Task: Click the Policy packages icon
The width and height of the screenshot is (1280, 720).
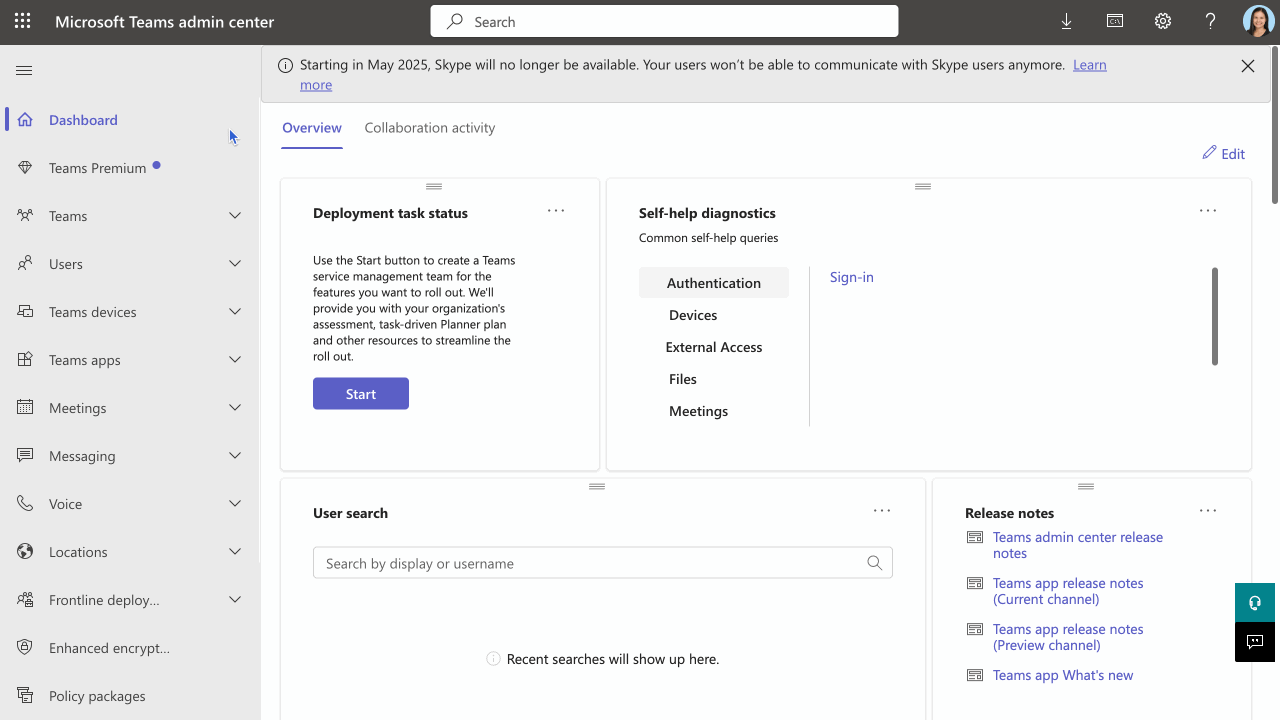Action: point(25,695)
